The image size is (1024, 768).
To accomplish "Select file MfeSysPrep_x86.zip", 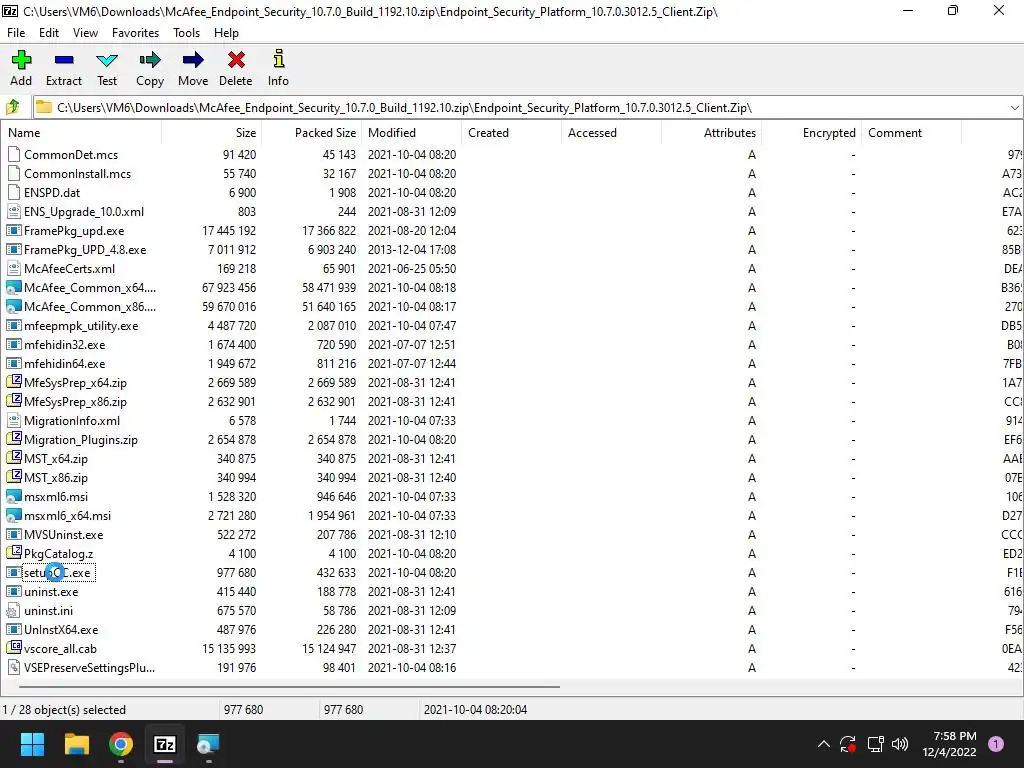I will [x=75, y=402].
